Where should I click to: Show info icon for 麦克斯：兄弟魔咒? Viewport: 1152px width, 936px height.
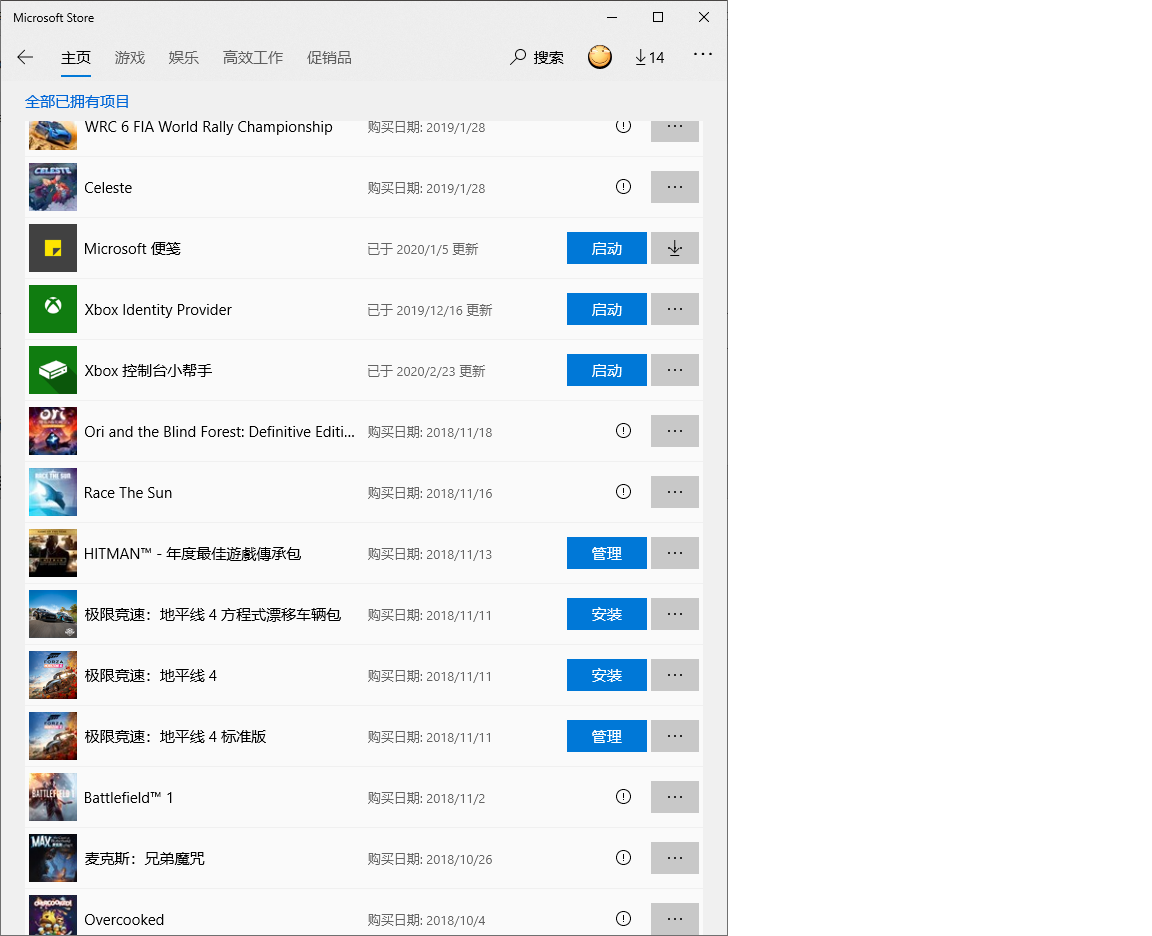coord(623,857)
